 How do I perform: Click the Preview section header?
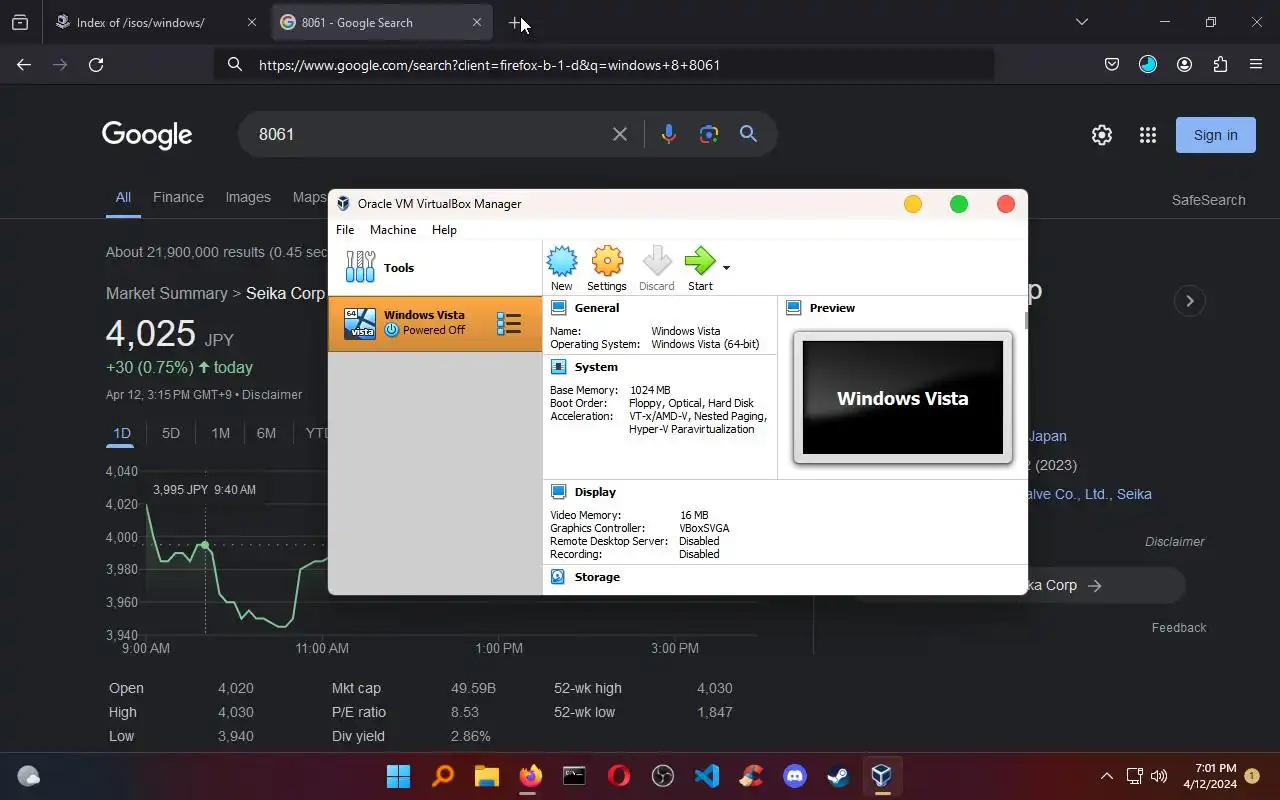(x=832, y=308)
